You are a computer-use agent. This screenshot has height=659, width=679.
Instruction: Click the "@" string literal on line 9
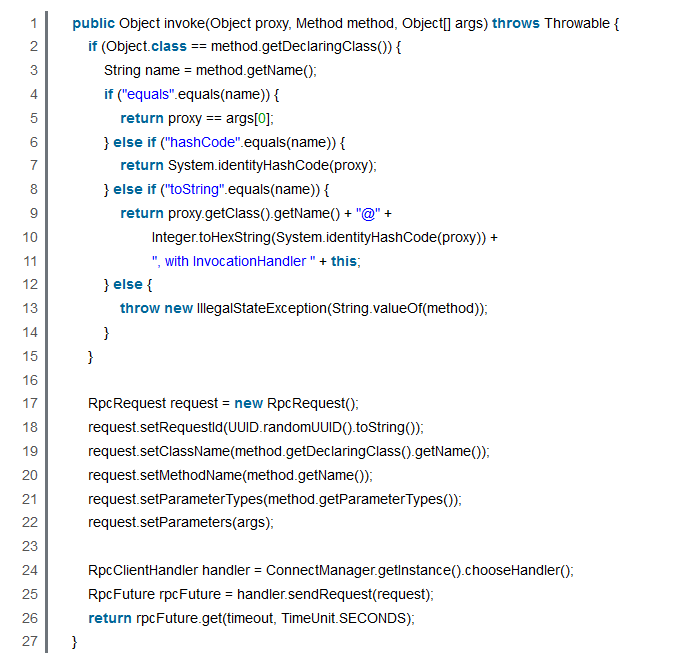point(368,213)
